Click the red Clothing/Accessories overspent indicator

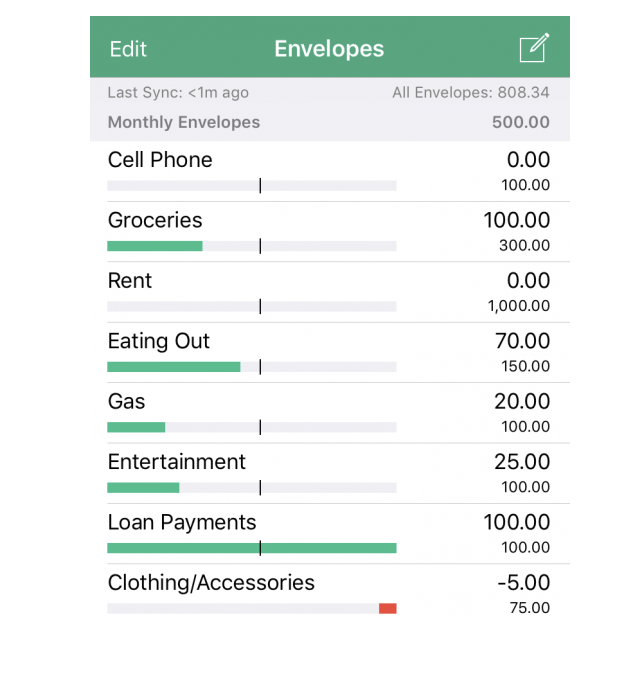pos(388,608)
